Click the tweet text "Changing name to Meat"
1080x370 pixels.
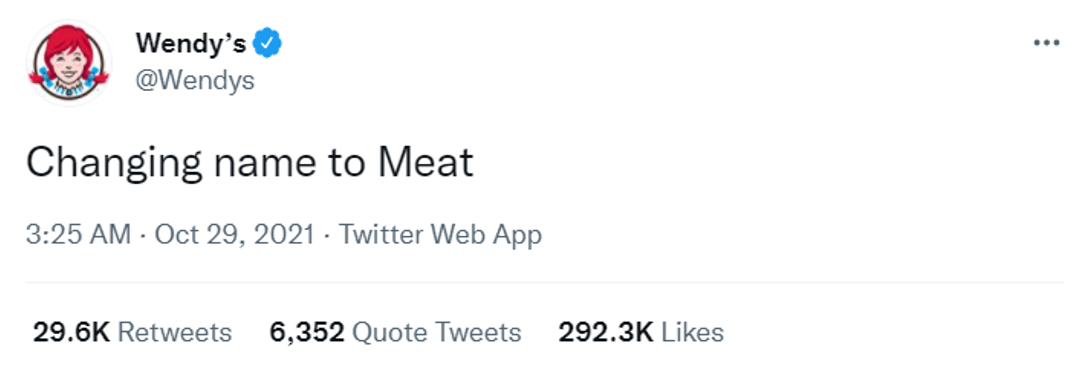tap(250, 165)
